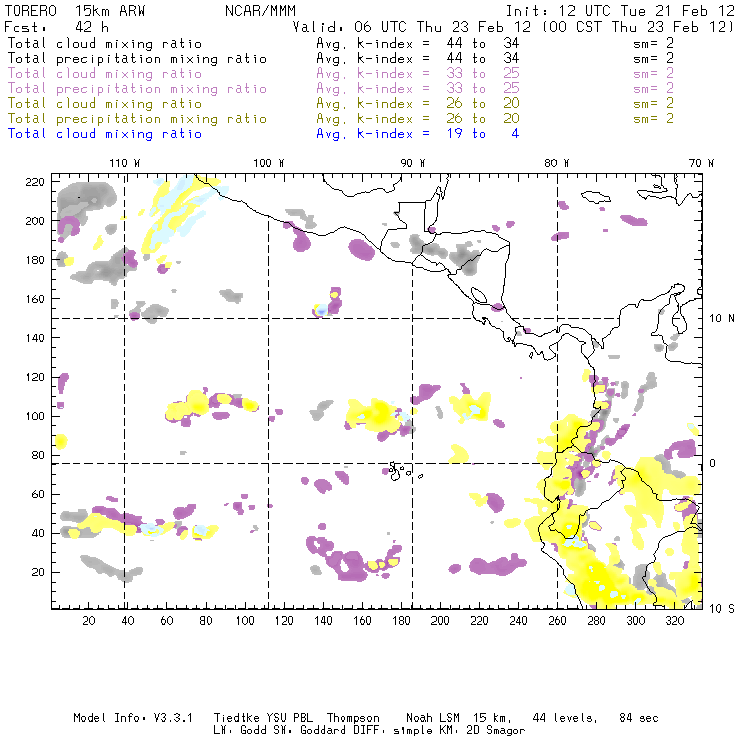
Task: Select the black 'Total precipitation mixing ratio' legend line
Action: click(x=137, y=59)
